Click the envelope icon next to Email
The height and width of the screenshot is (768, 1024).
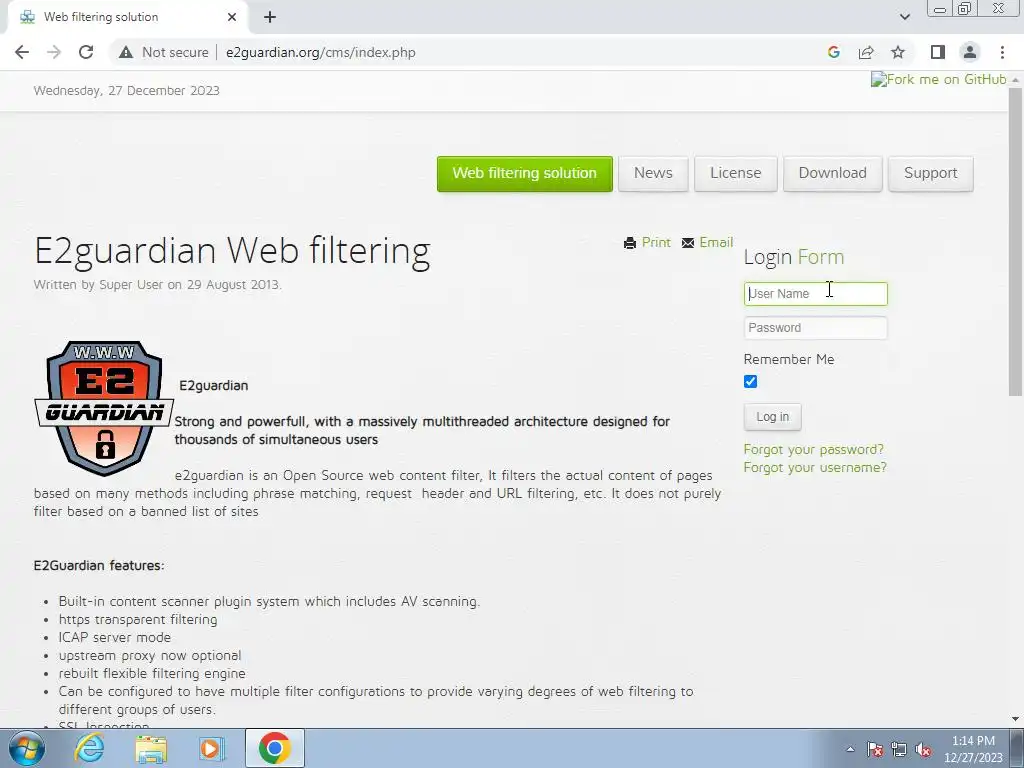(688, 243)
